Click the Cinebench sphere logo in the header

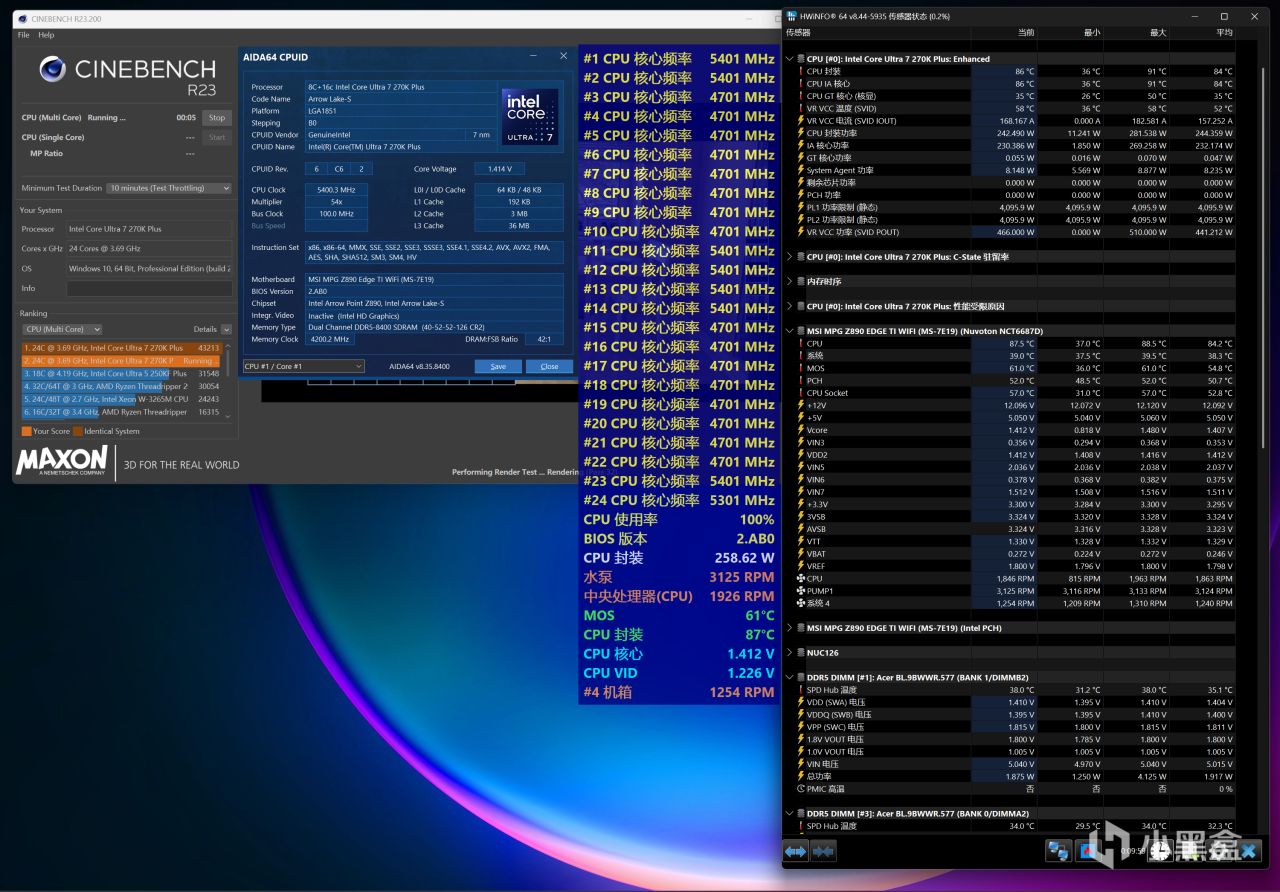[52, 70]
